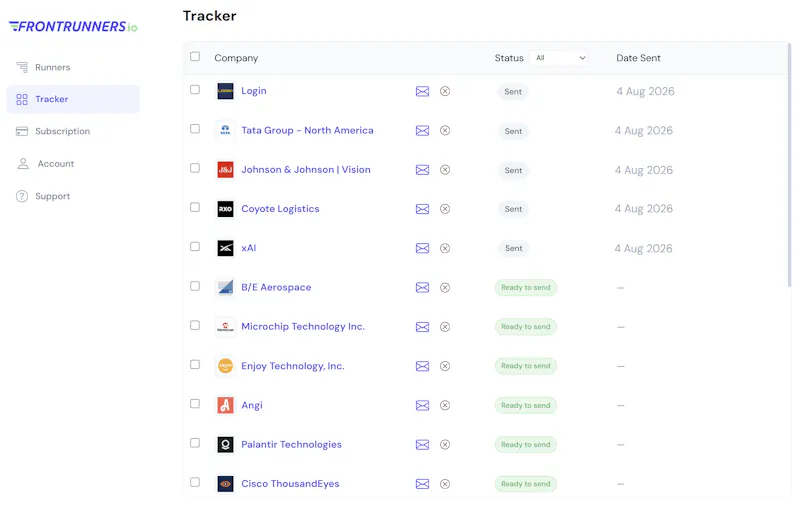Check the Microchip Technology Inc. checkbox
This screenshot has width=800, height=512.
click(195, 325)
